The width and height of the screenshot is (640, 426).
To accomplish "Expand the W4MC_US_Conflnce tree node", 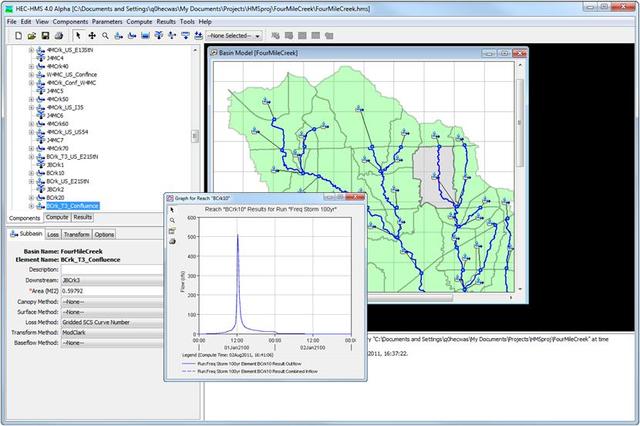I will coord(31,75).
